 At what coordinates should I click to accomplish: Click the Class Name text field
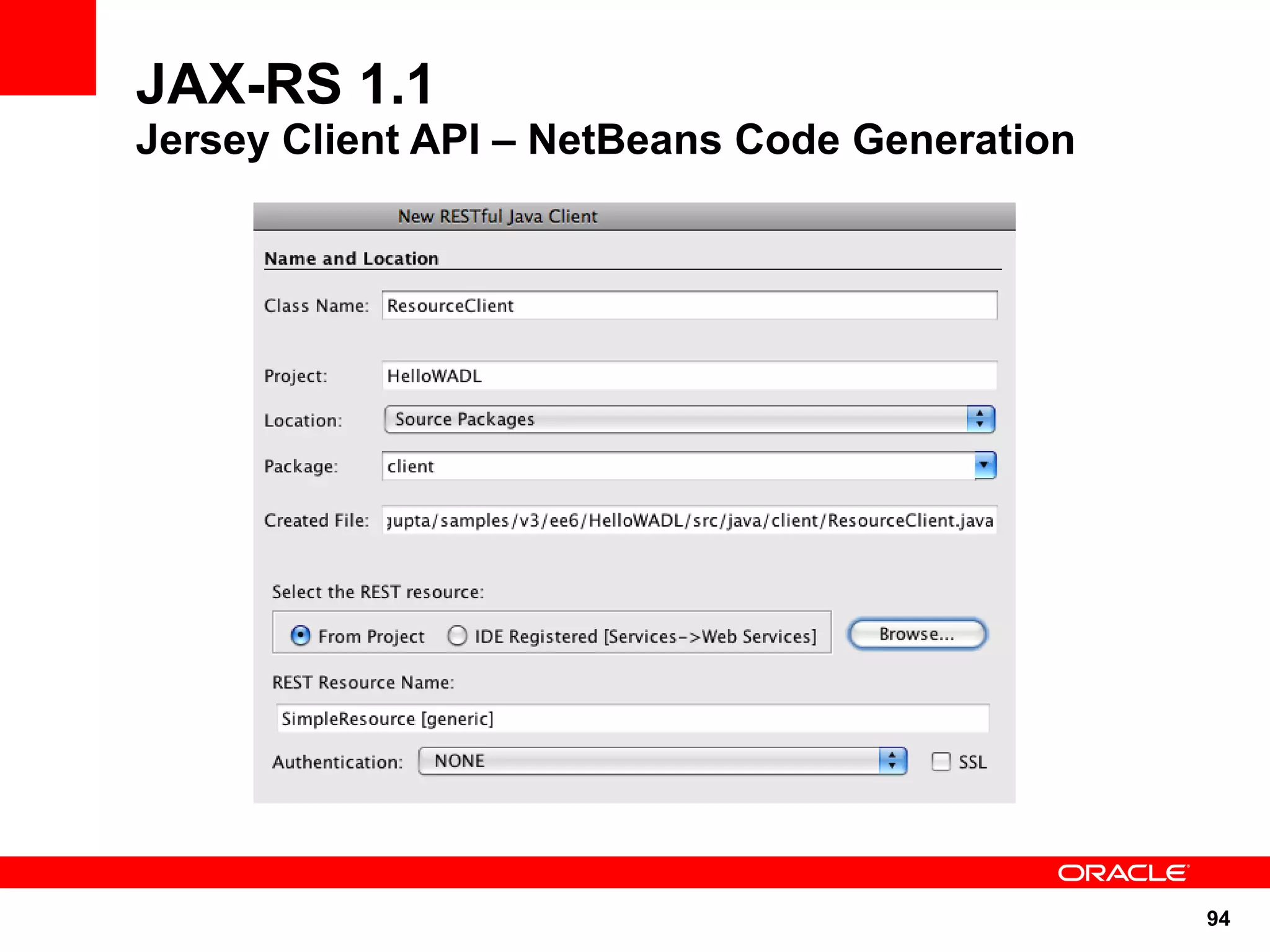(688, 306)
